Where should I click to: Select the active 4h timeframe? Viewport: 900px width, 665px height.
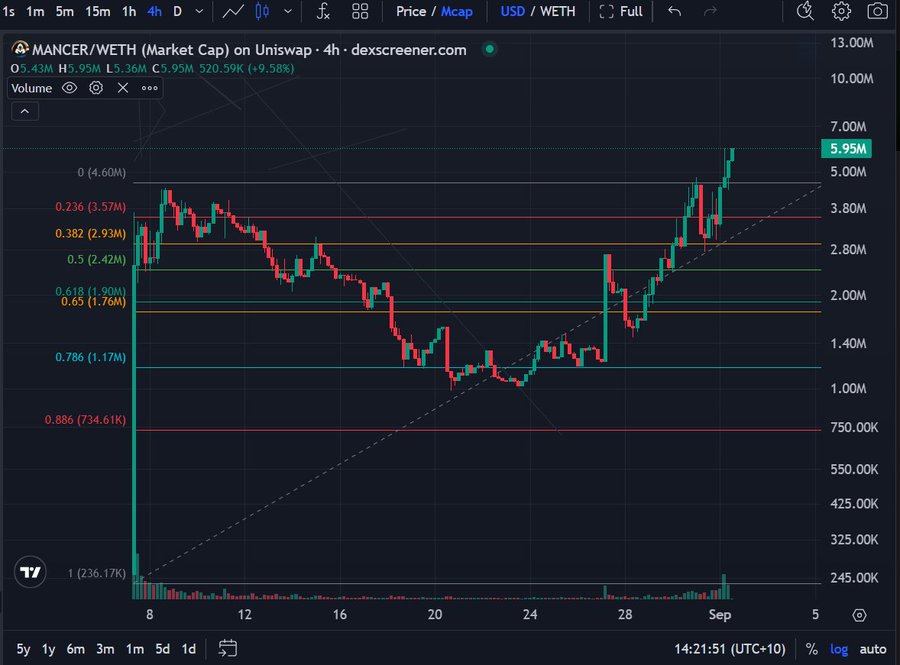(154, 11)
